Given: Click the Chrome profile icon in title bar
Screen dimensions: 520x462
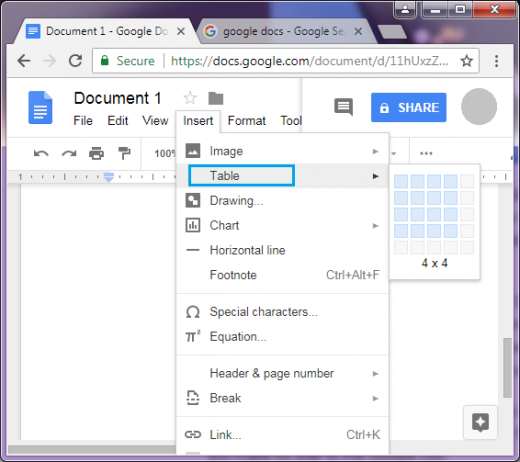Looking at the screenshot, I should point(405,9).
